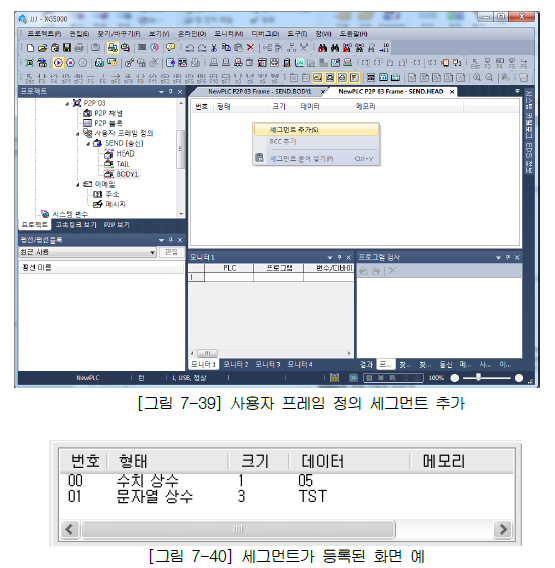Click the 수치 상수 segment row

pos(286,480)
